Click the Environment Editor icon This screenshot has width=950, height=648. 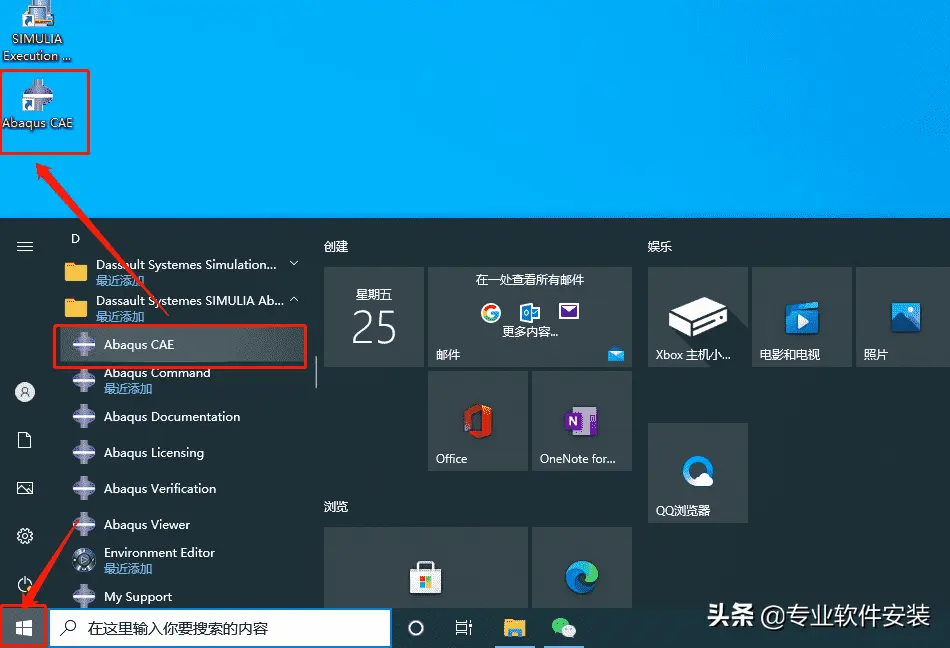(84, 560)
